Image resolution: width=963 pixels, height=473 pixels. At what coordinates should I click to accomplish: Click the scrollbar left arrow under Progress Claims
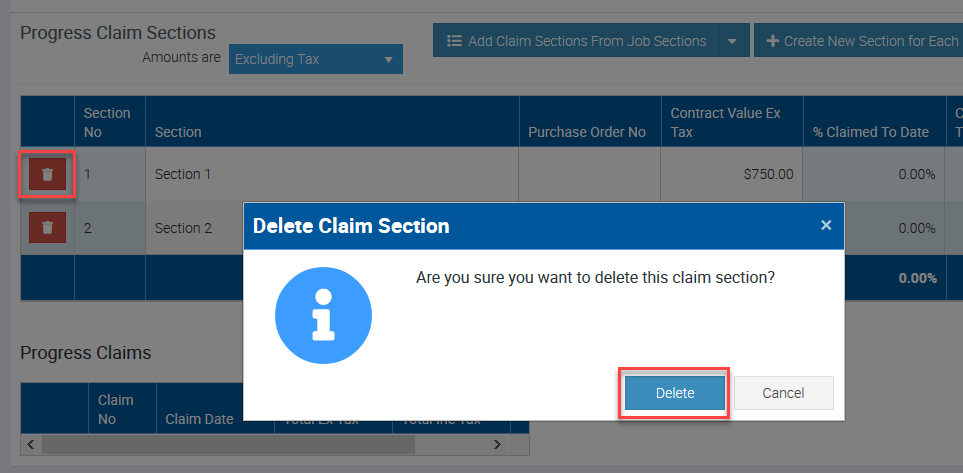click(x=30, y=443)
